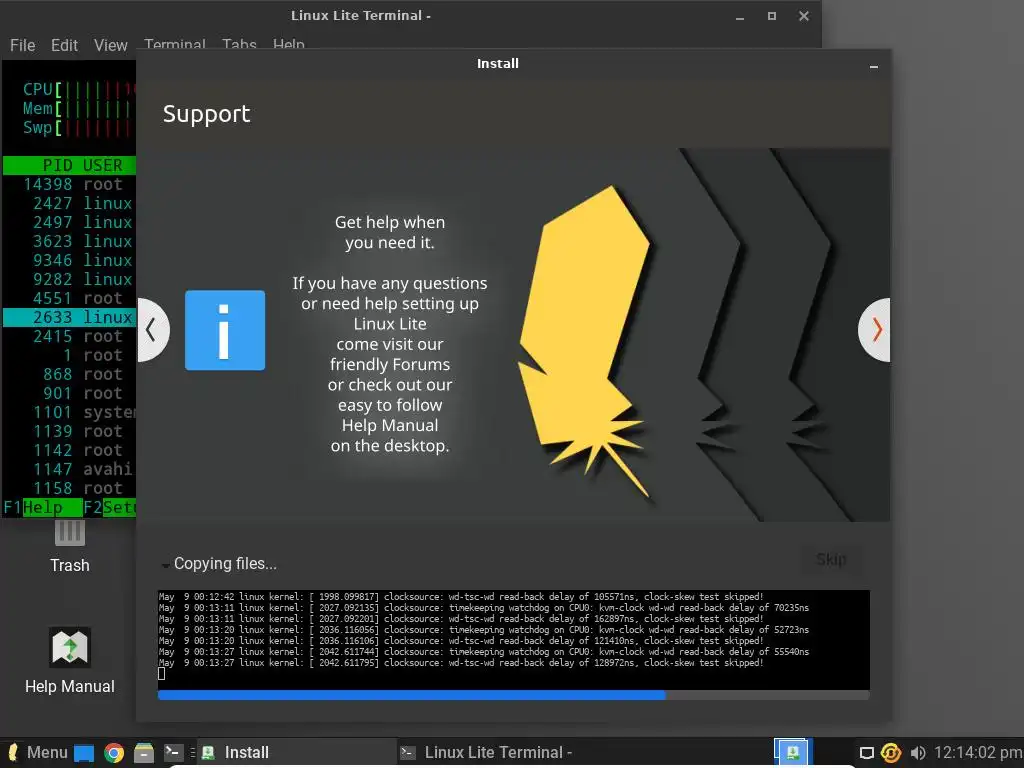Click F2 Setup in htop footer
The image size is (1024, 768).
pyautogui.click(x=110, y=507)
